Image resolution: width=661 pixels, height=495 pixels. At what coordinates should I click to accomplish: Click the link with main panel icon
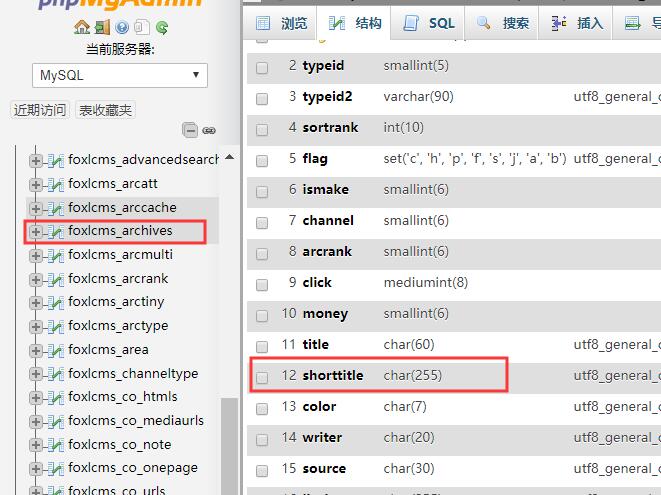(209, 130)
